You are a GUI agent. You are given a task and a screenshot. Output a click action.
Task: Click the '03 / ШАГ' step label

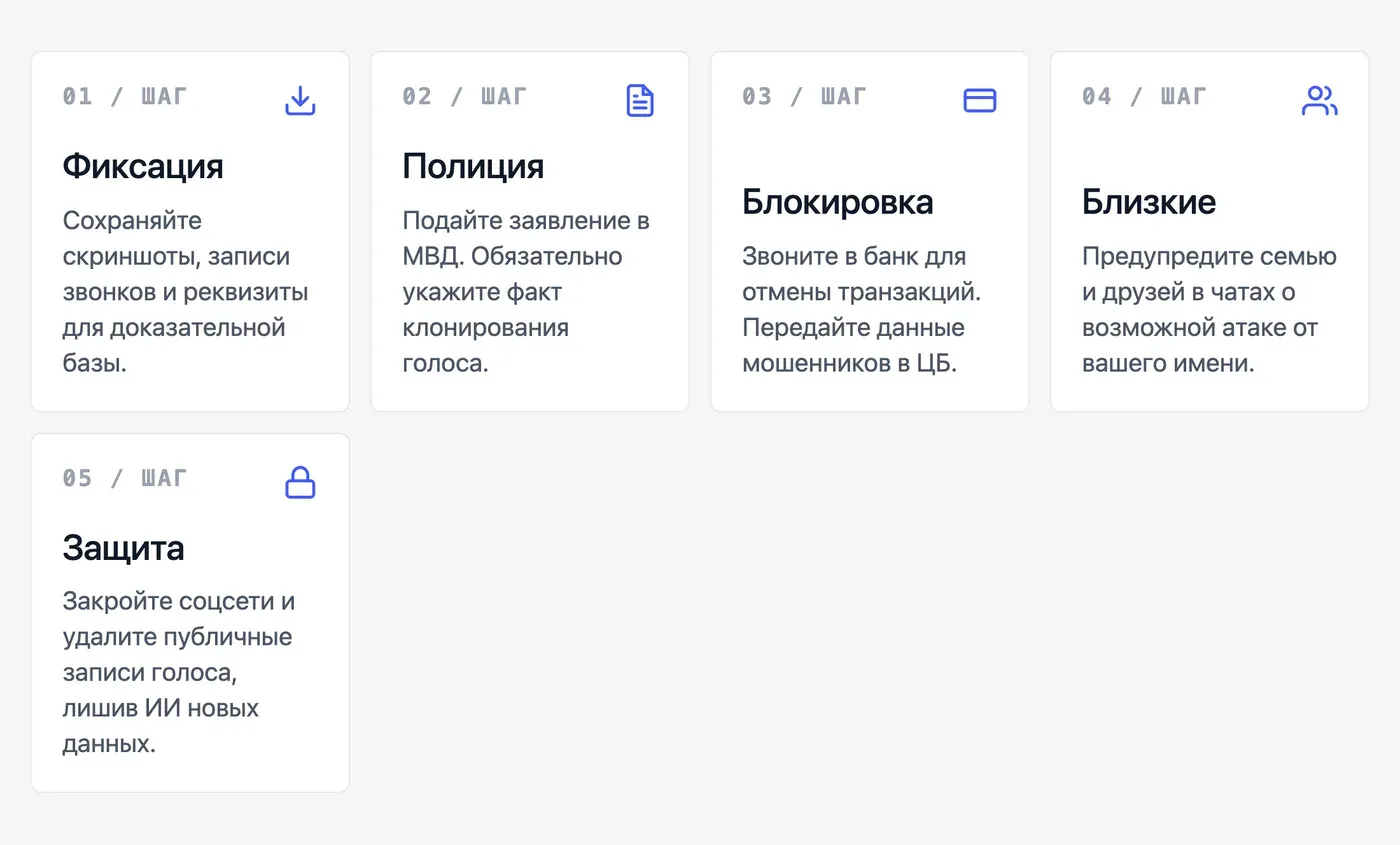[805, 97]
